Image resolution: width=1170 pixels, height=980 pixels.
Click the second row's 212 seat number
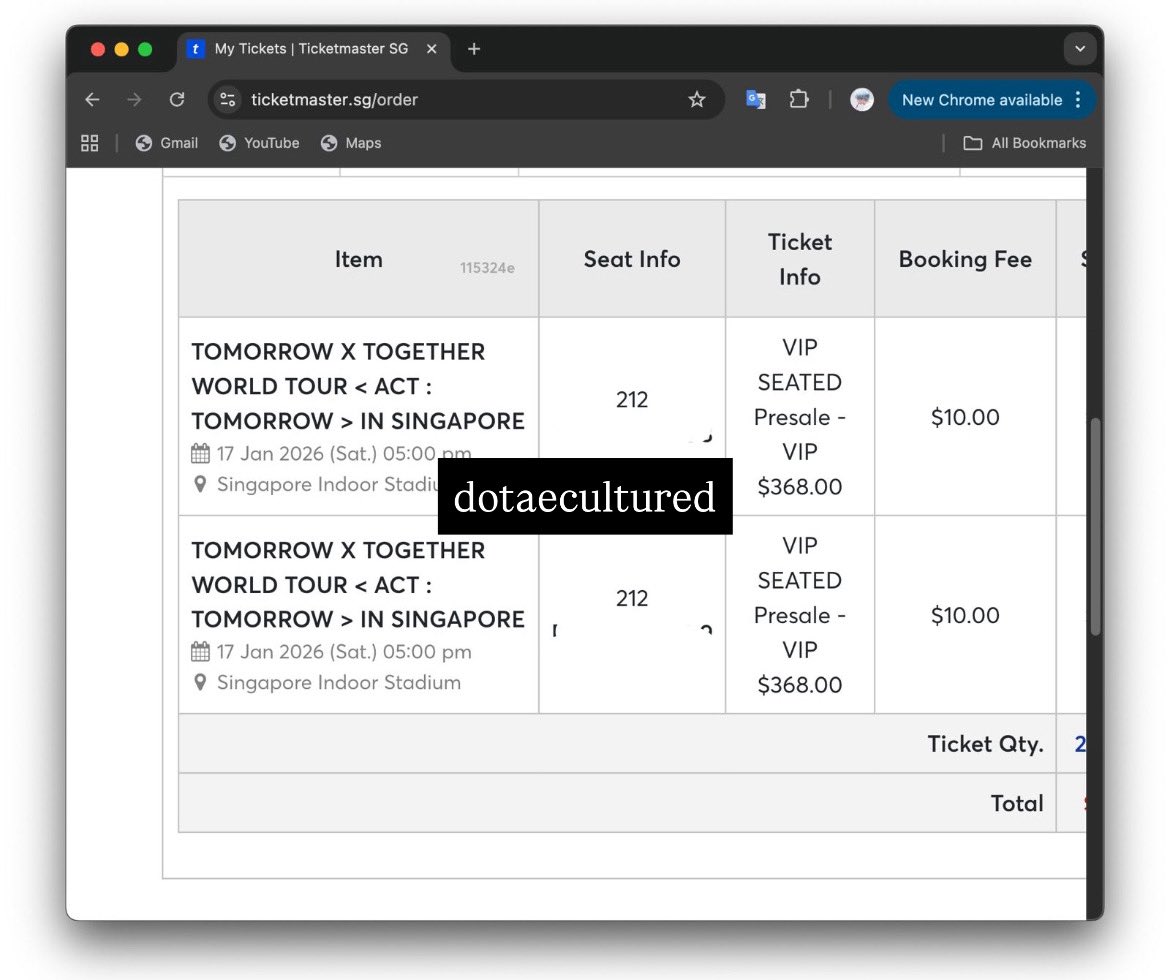click(632, 599)
